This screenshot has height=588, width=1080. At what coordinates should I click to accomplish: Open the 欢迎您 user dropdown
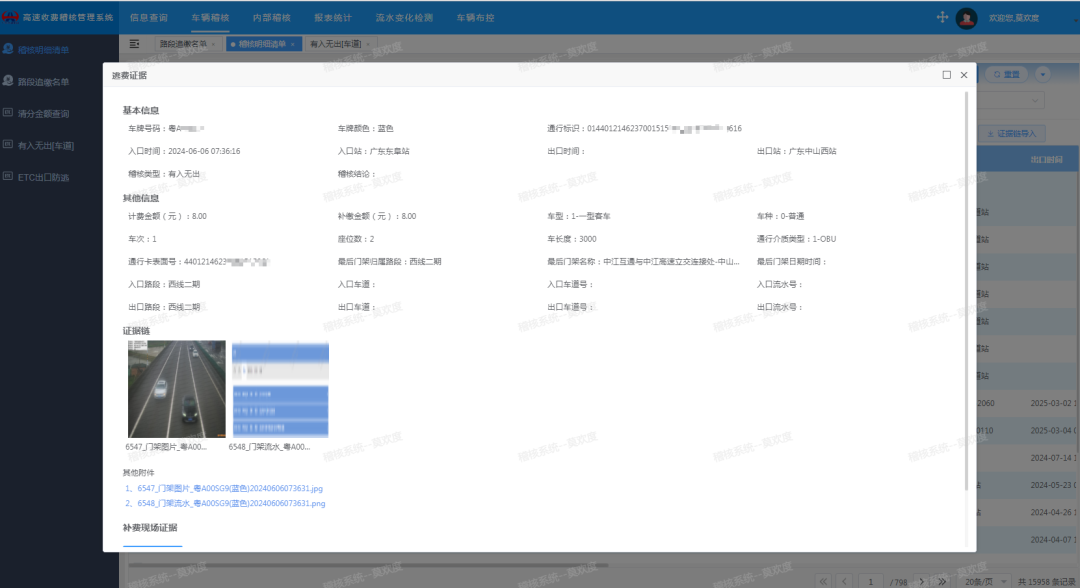pyautogui.click(x=1013, y=18)
